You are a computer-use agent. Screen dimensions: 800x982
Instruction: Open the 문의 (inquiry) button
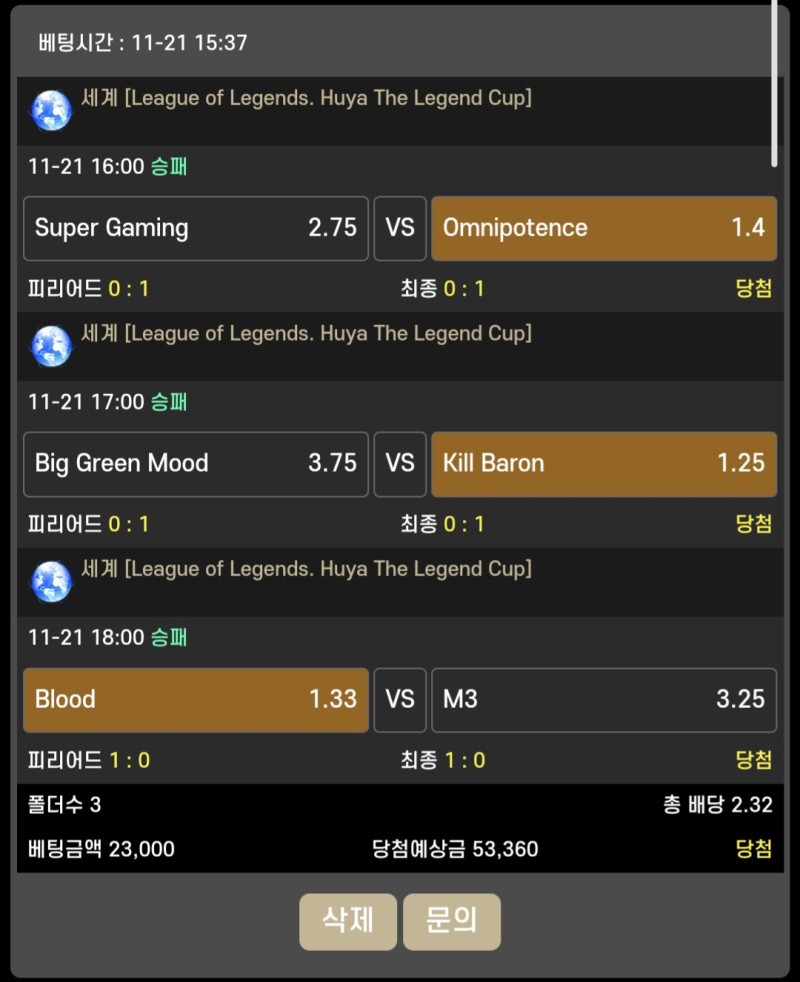451,921
